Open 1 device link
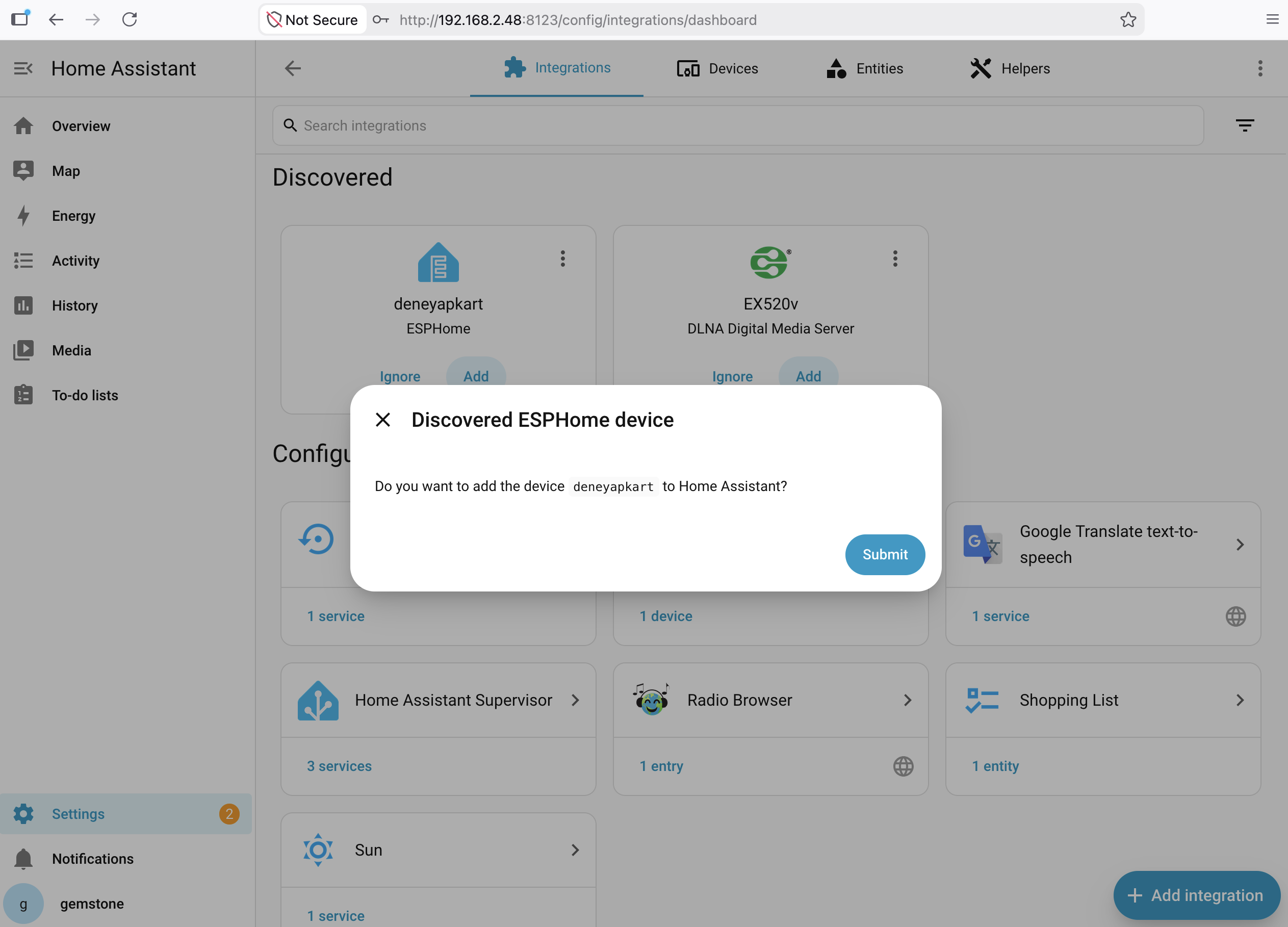This screenshot has height=927, width=1288. point(665,616)
